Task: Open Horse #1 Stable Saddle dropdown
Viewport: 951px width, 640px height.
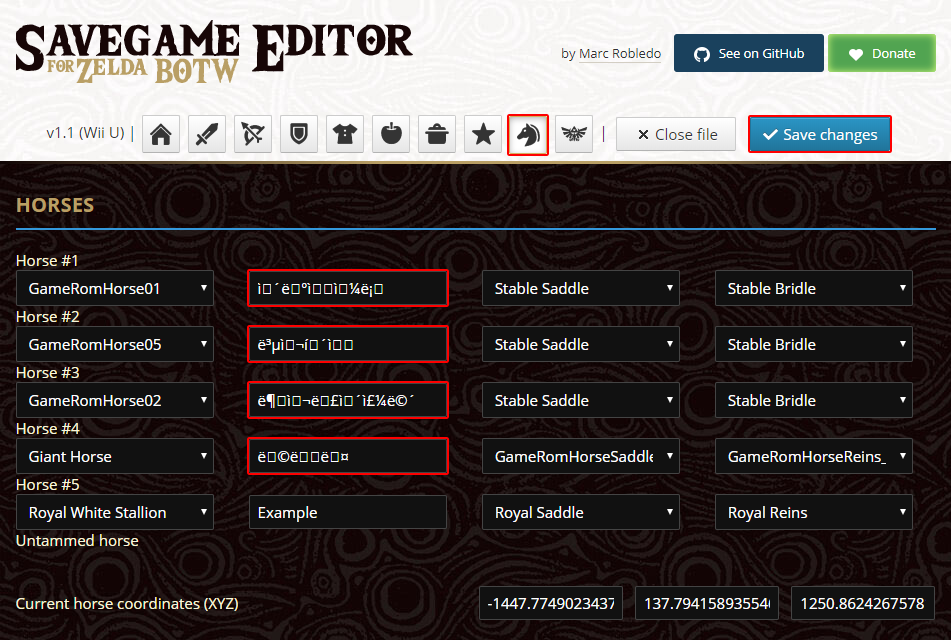Action: click(580, 288)
